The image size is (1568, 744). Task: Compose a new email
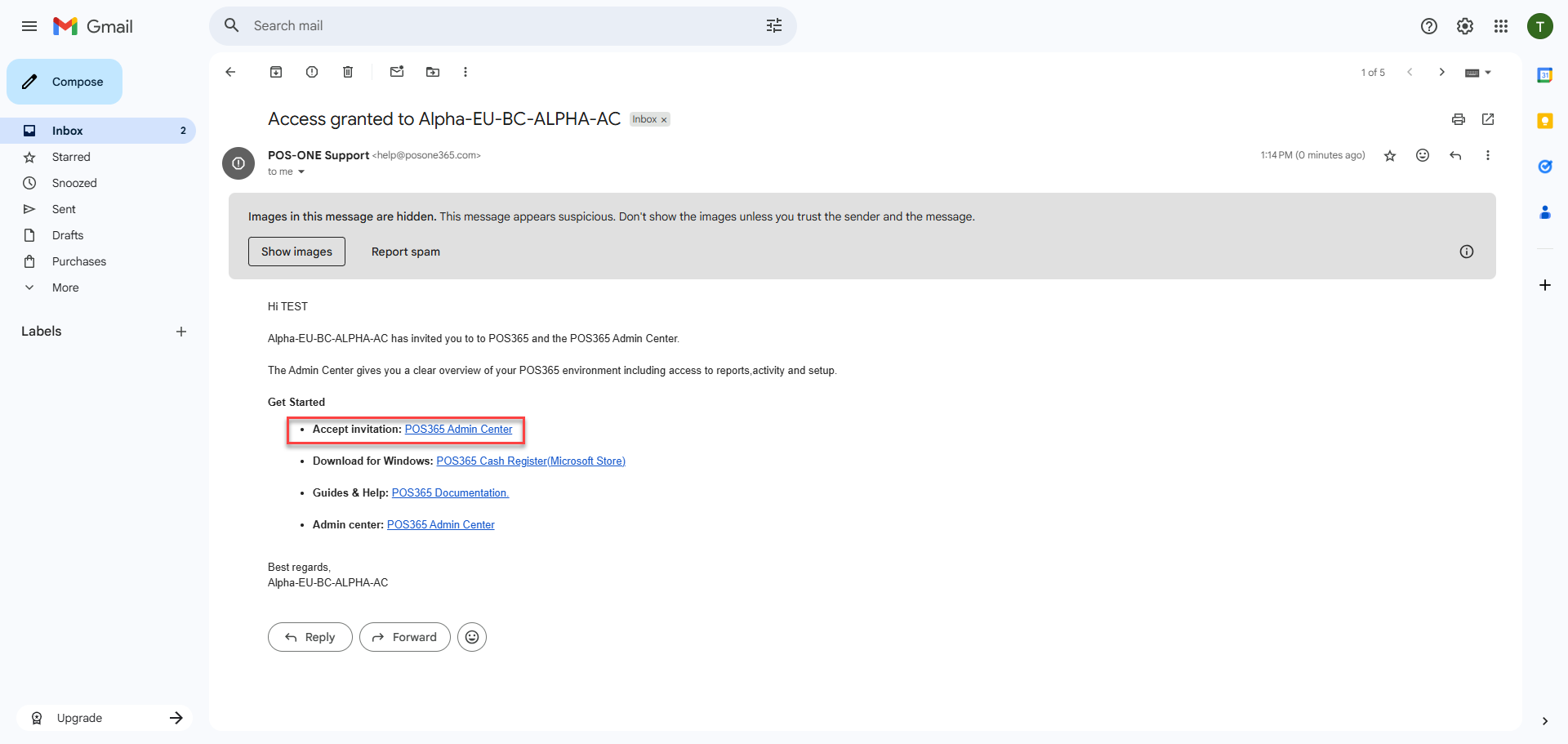[x=65, y=82]
